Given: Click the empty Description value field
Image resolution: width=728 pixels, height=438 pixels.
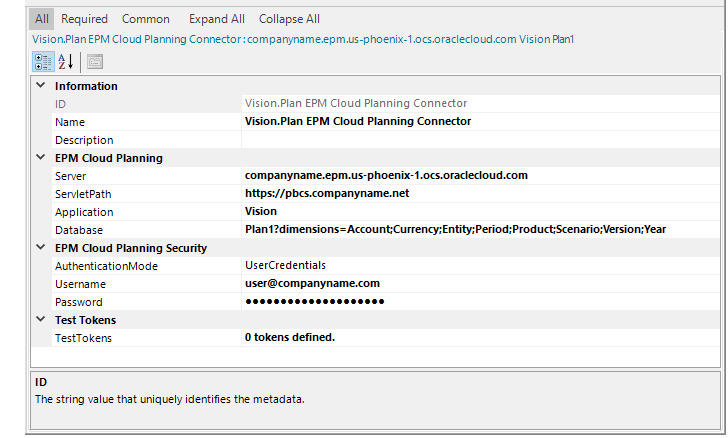Looking at the screenshot, I should tap(481, 140).
